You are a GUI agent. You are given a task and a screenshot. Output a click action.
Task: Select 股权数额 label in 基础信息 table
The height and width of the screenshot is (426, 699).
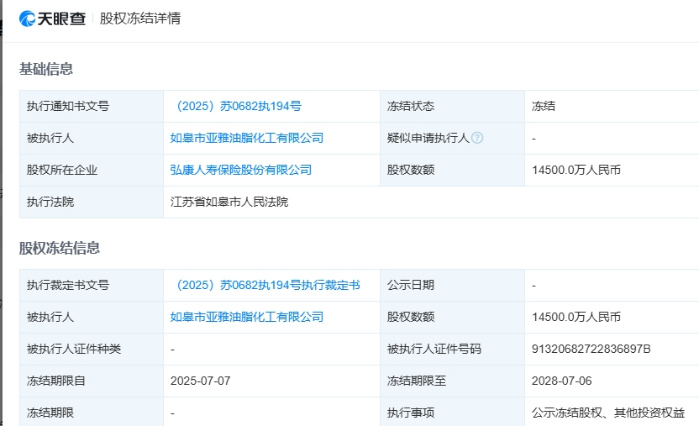tap(411, 170)
